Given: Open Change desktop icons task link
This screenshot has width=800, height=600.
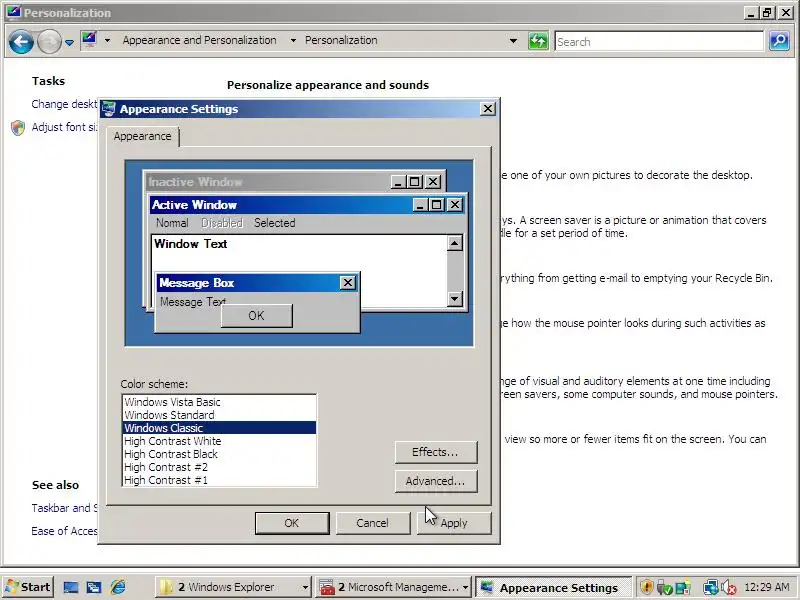Looking at the screenshot, I should tap(64, 104).
